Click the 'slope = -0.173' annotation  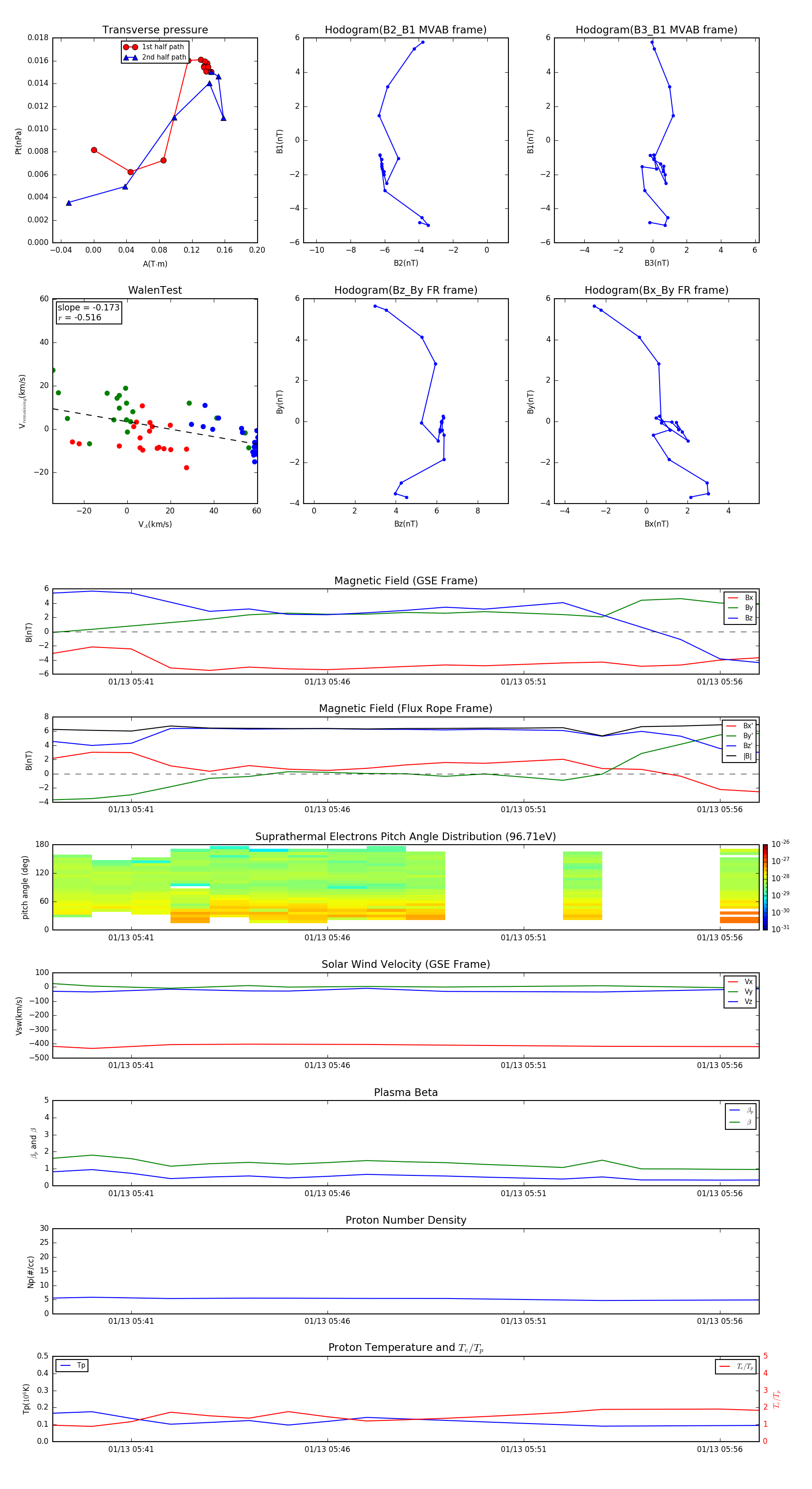point(88,308)
